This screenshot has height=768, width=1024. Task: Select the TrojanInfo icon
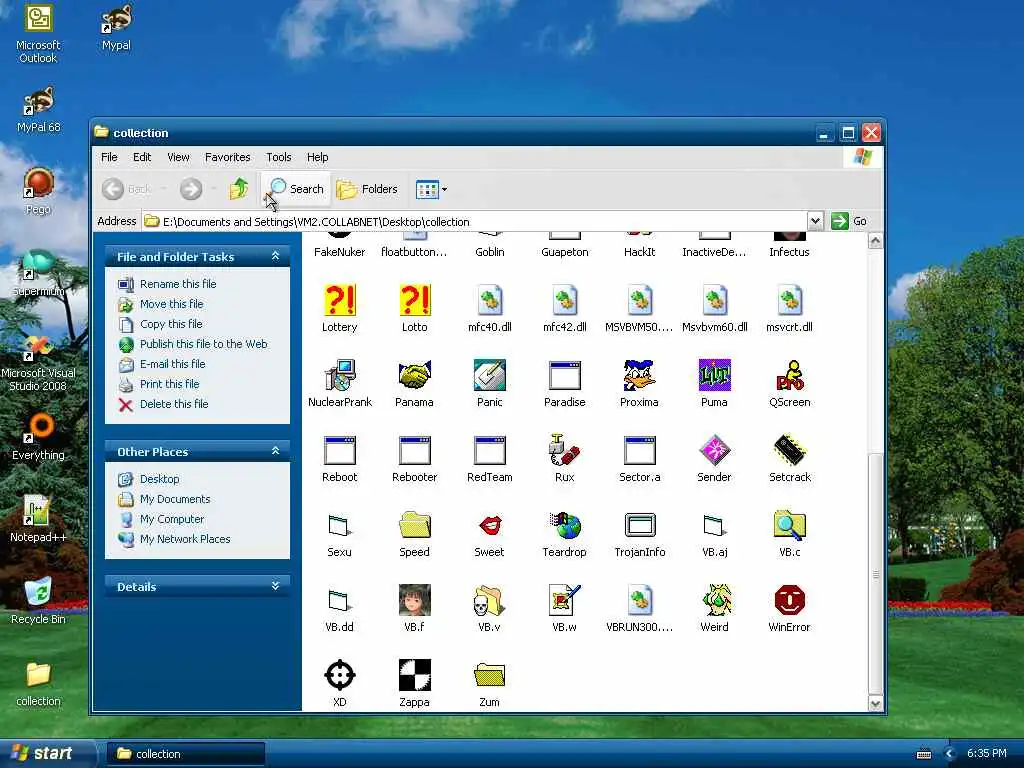[x=639, y=526]
